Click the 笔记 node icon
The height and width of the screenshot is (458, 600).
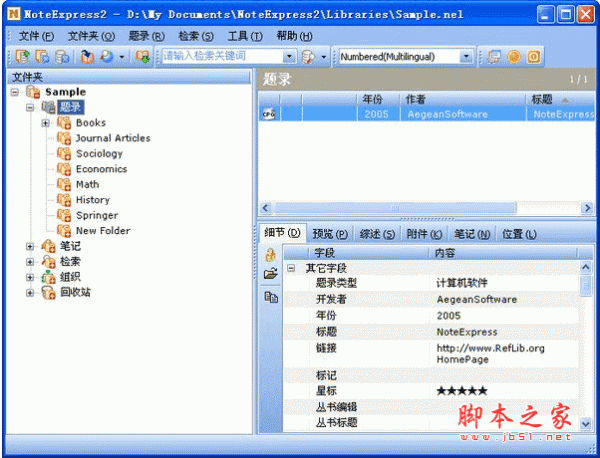click(49, 246)
